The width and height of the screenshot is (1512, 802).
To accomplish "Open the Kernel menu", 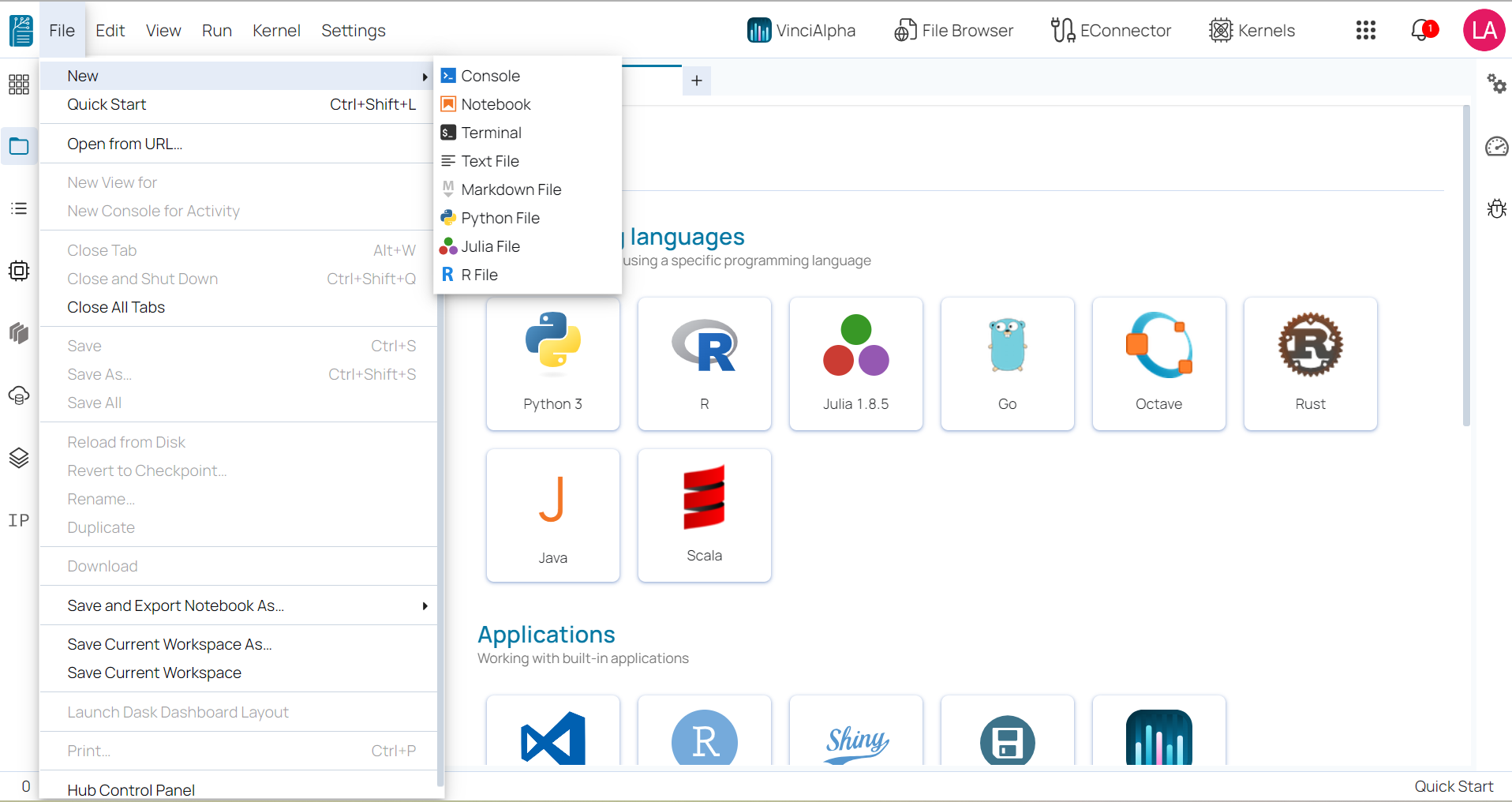I will pos(276,31).
